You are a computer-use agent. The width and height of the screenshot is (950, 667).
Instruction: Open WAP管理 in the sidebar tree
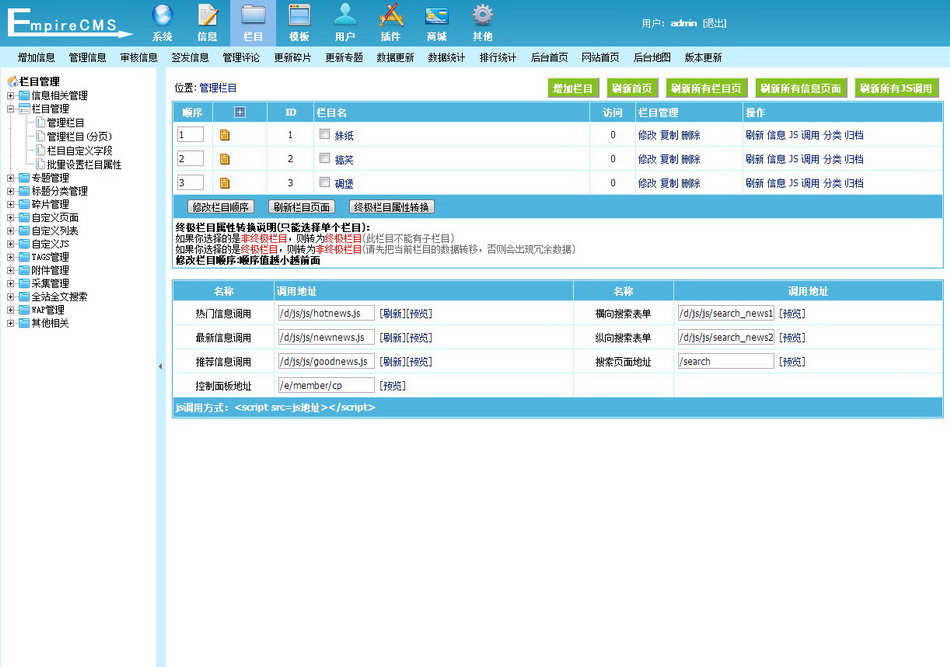tap(48, 310)
